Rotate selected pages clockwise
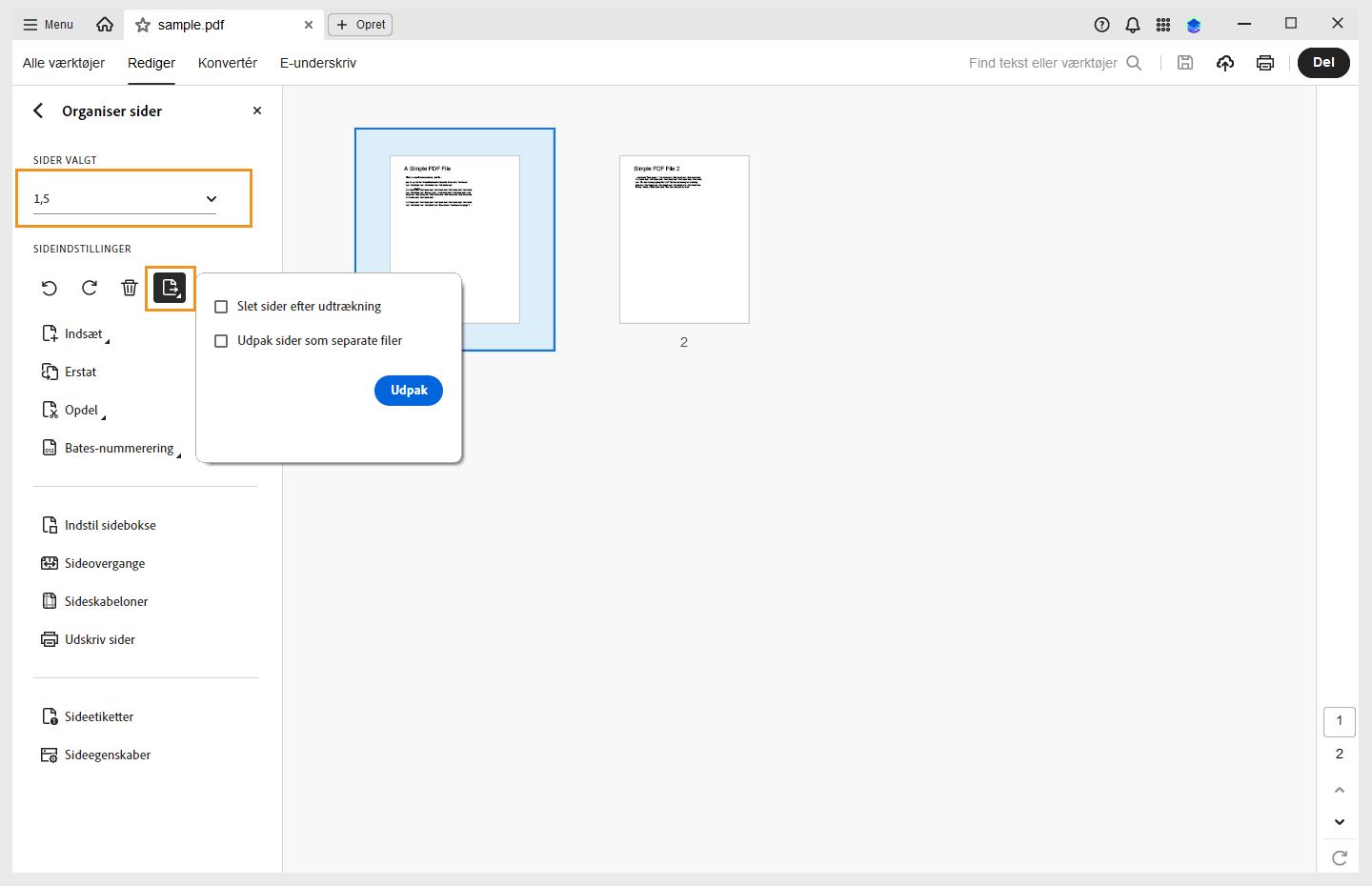Viewport: 1372px width, 886px height. (89, 288)
